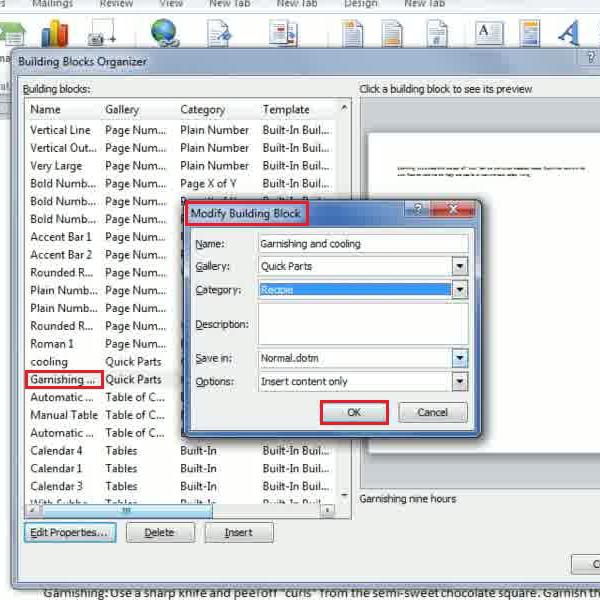The height and width of the screenshot is (600, 600).
Task: Click the Insert button
Action: (x=239, y=533)
